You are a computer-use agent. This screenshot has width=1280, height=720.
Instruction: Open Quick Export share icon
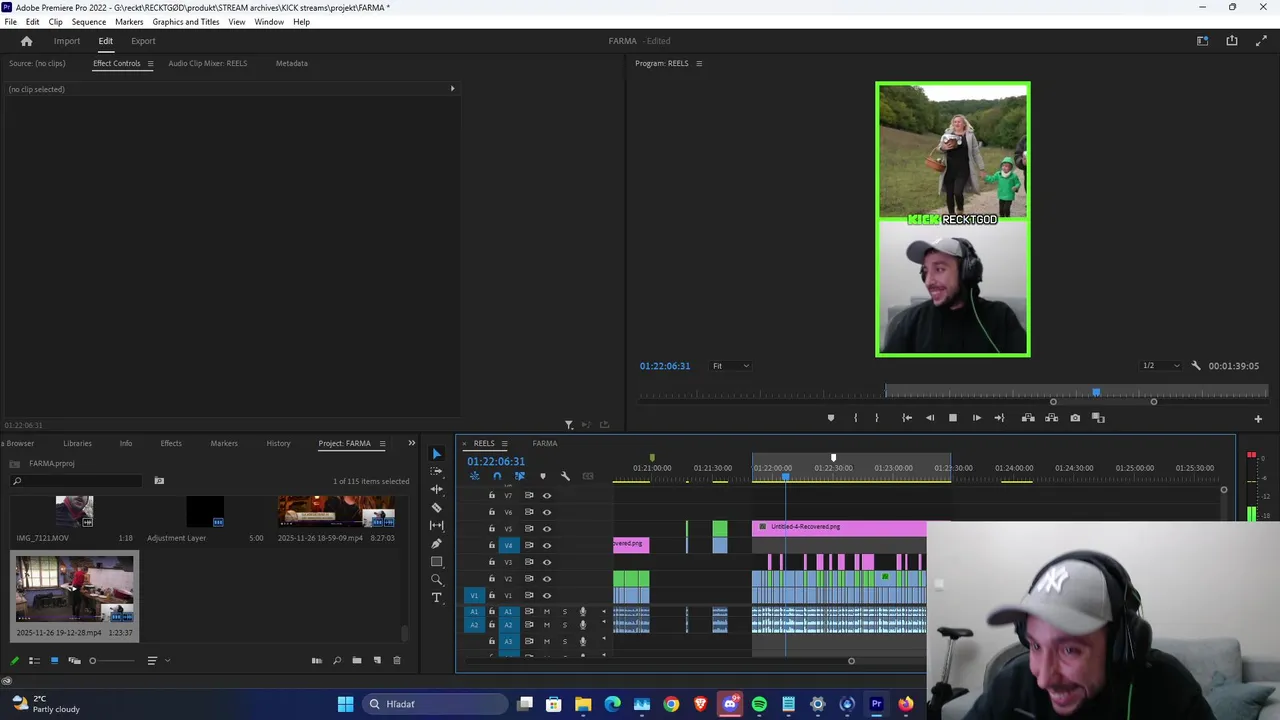click(1232, 41)
